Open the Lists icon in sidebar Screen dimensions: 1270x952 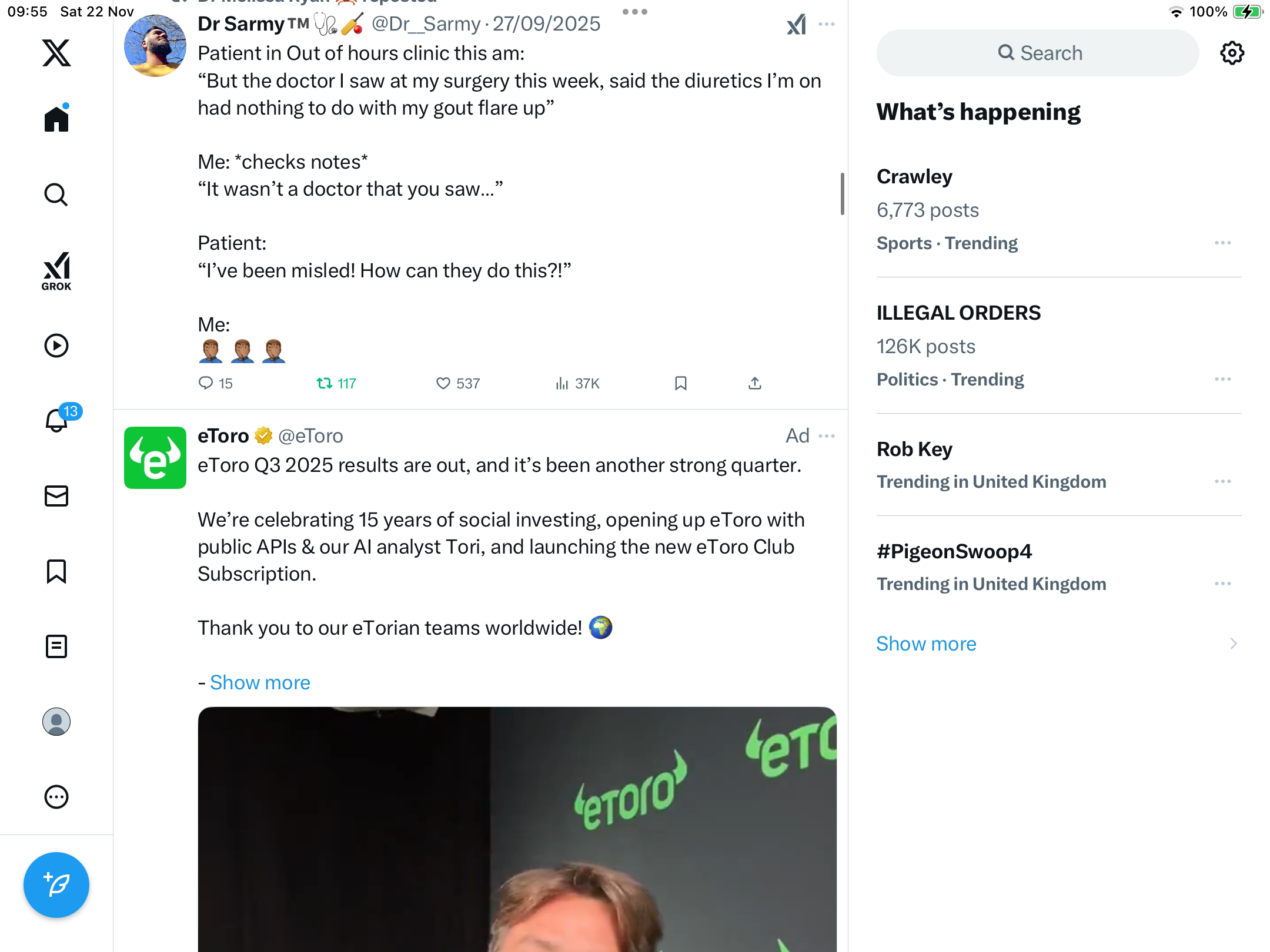(x=56, y=646)
